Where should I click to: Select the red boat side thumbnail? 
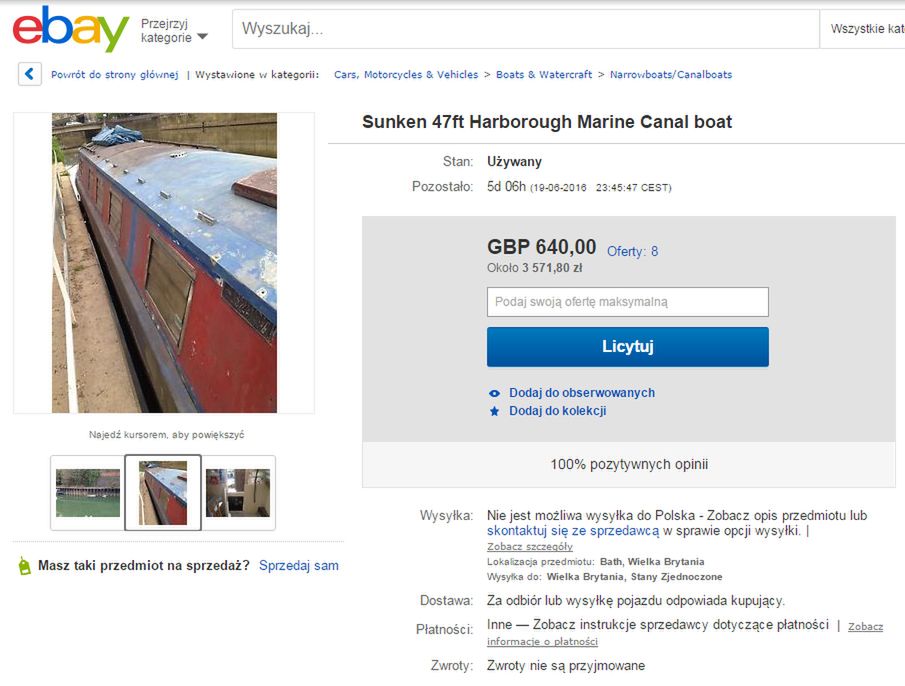click(x=163, y=493)
